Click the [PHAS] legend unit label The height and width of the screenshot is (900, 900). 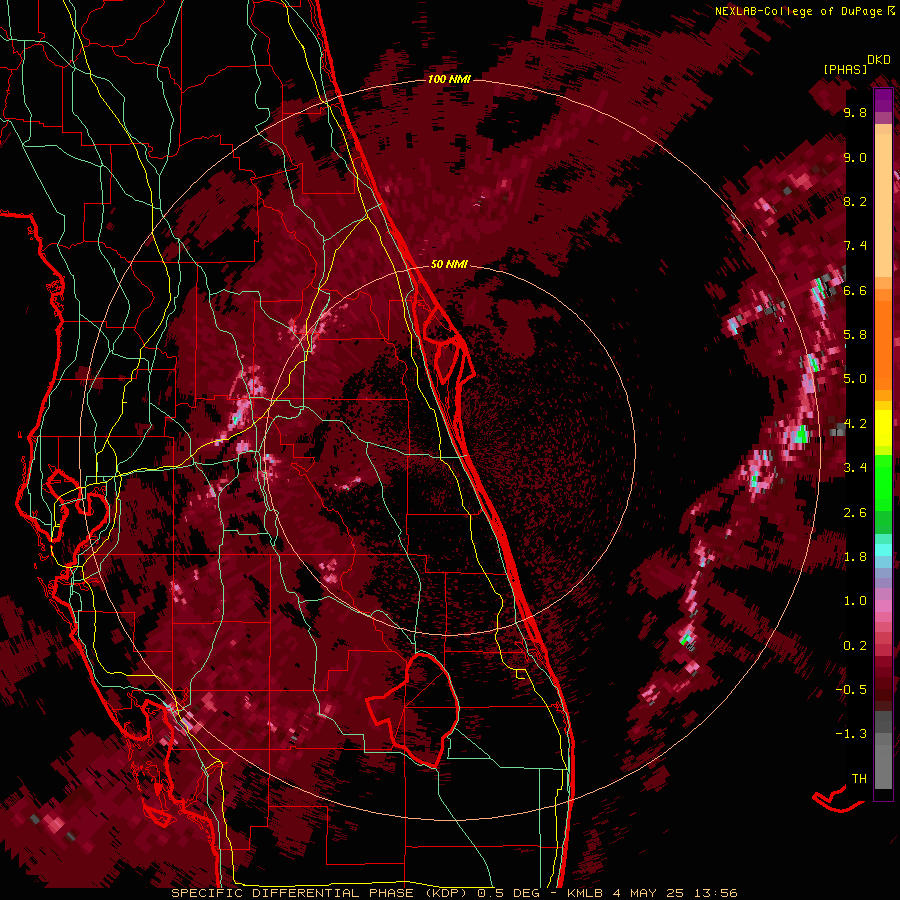click(845, 69)
